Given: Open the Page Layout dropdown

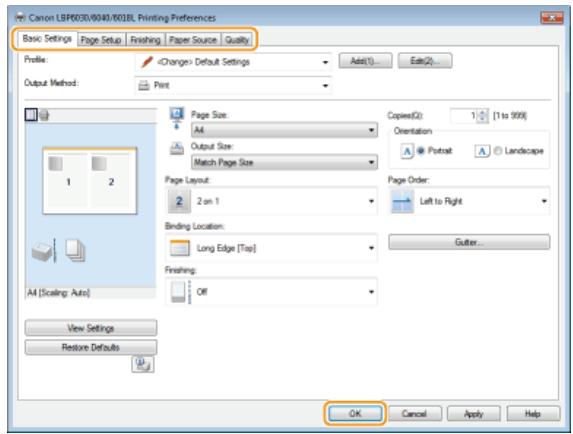Looking at the screenshot, I should 271,201.
